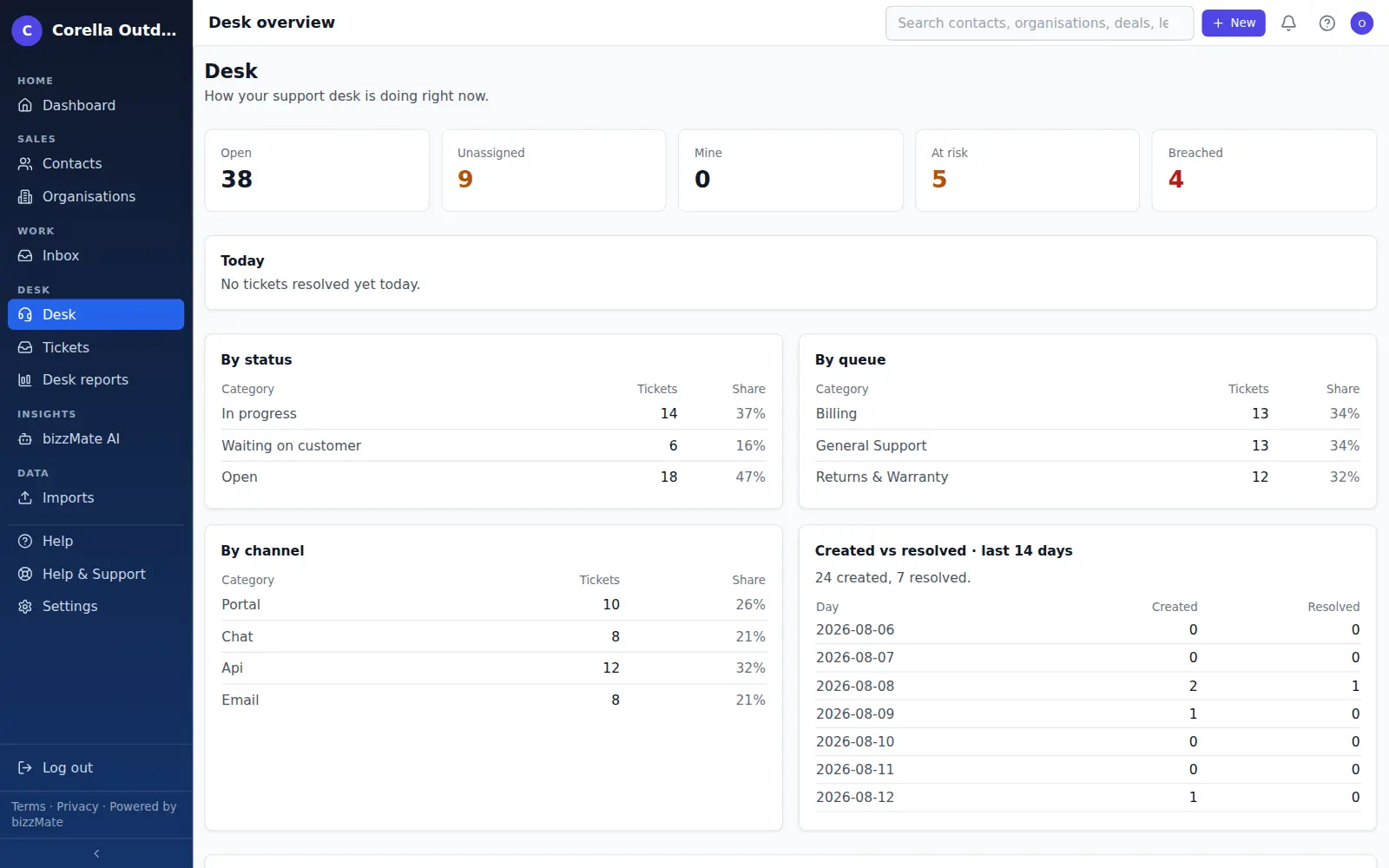The width and height of the screenshot is (1389, 868).
Task: Click Powered by bizzMate link
Action: [x=94, y=814]
